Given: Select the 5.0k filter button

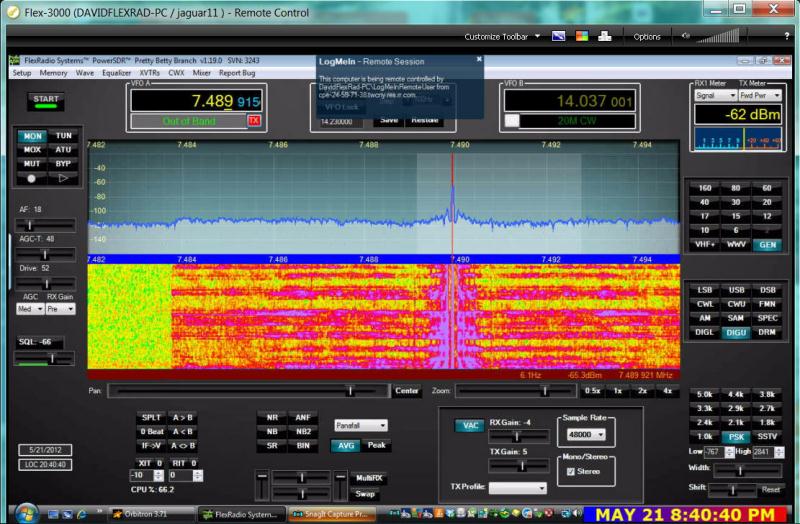Looking at the screenshot, I should [x=705, y=394].
